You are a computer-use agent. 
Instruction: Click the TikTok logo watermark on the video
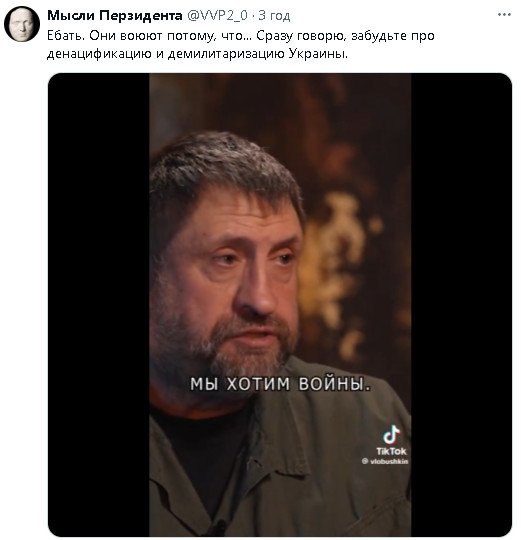tap(391, 434)
